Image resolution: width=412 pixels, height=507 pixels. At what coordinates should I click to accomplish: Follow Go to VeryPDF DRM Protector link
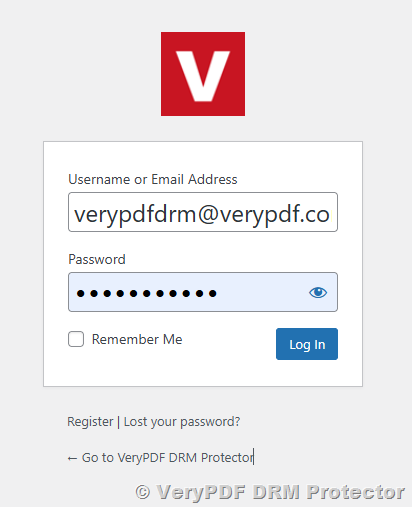coord(160,458)
